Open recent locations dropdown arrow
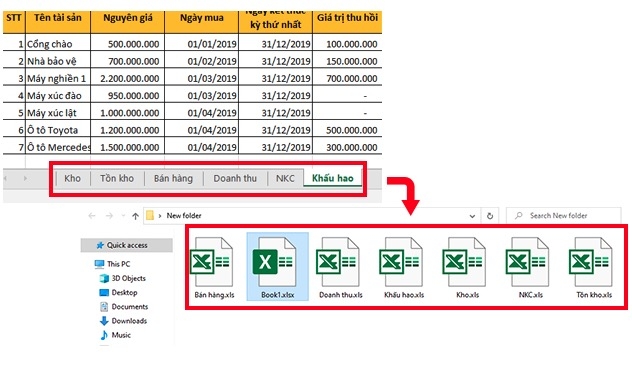Screen dimensions: 632x371 pyautogui.click(x=123, y=216)
